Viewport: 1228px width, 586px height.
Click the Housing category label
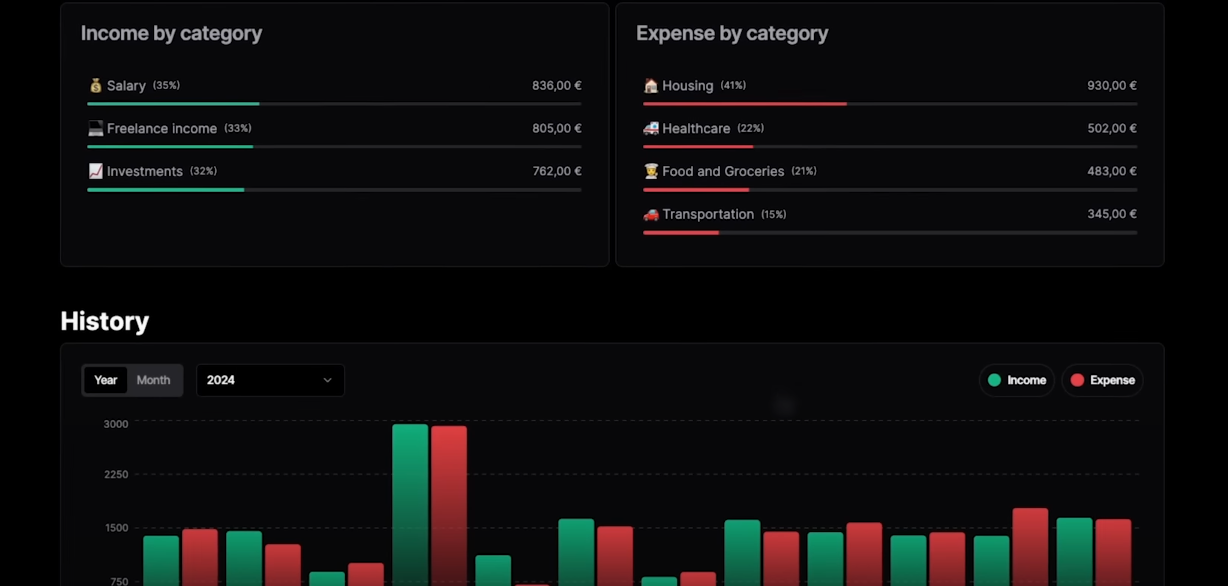click(x=687, y=86)
